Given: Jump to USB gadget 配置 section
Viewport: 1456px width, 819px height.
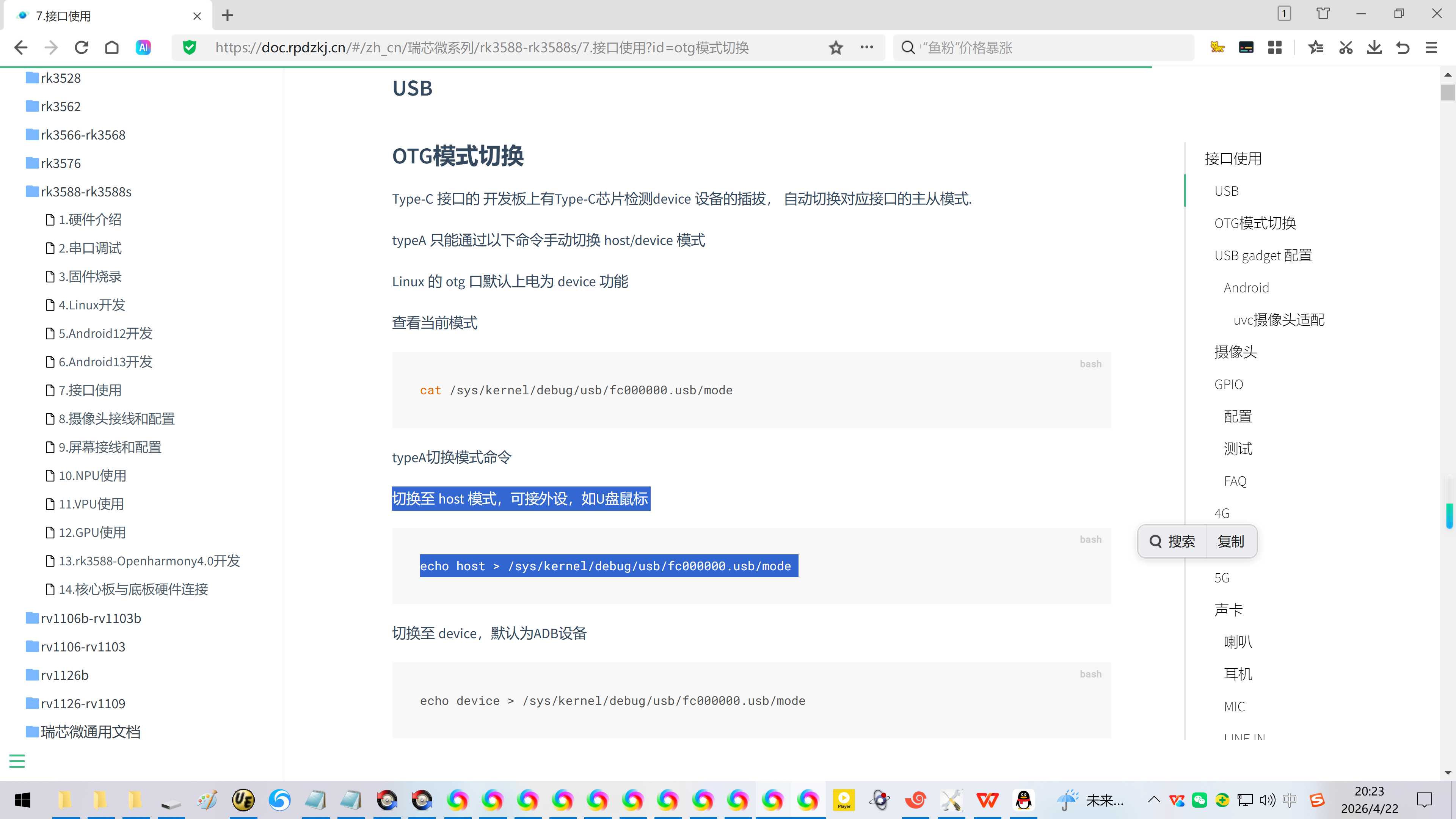Looking at the screenshot, I should tap(1263, 256).
